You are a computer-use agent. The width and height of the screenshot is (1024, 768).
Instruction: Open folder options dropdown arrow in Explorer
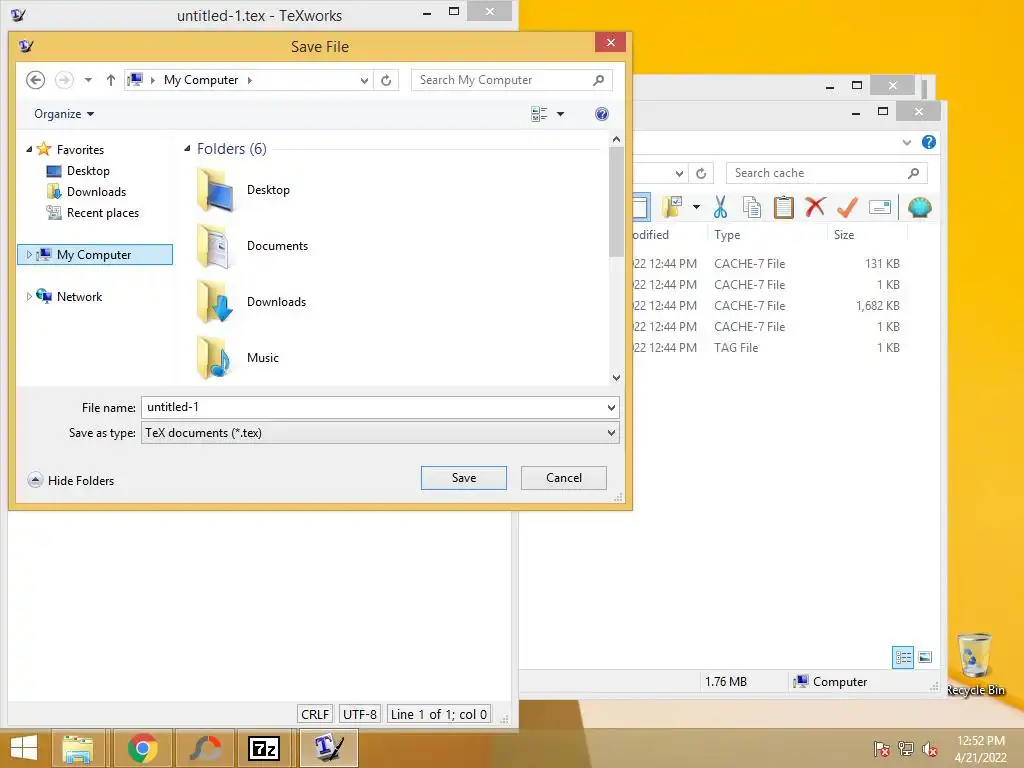[x=696, y=207]
